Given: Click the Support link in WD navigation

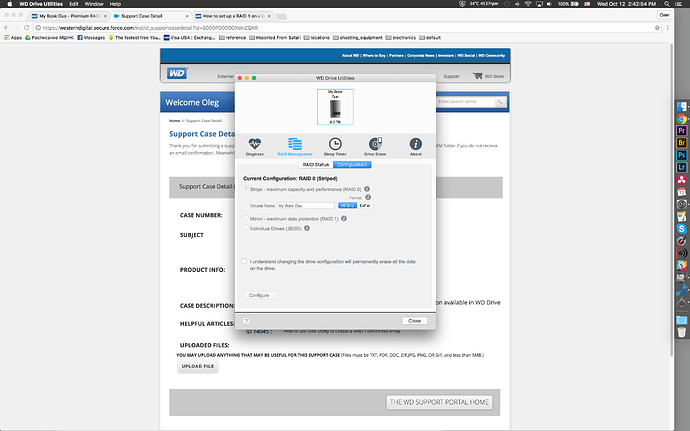Looking at the screenshot, I should (451, 76).
